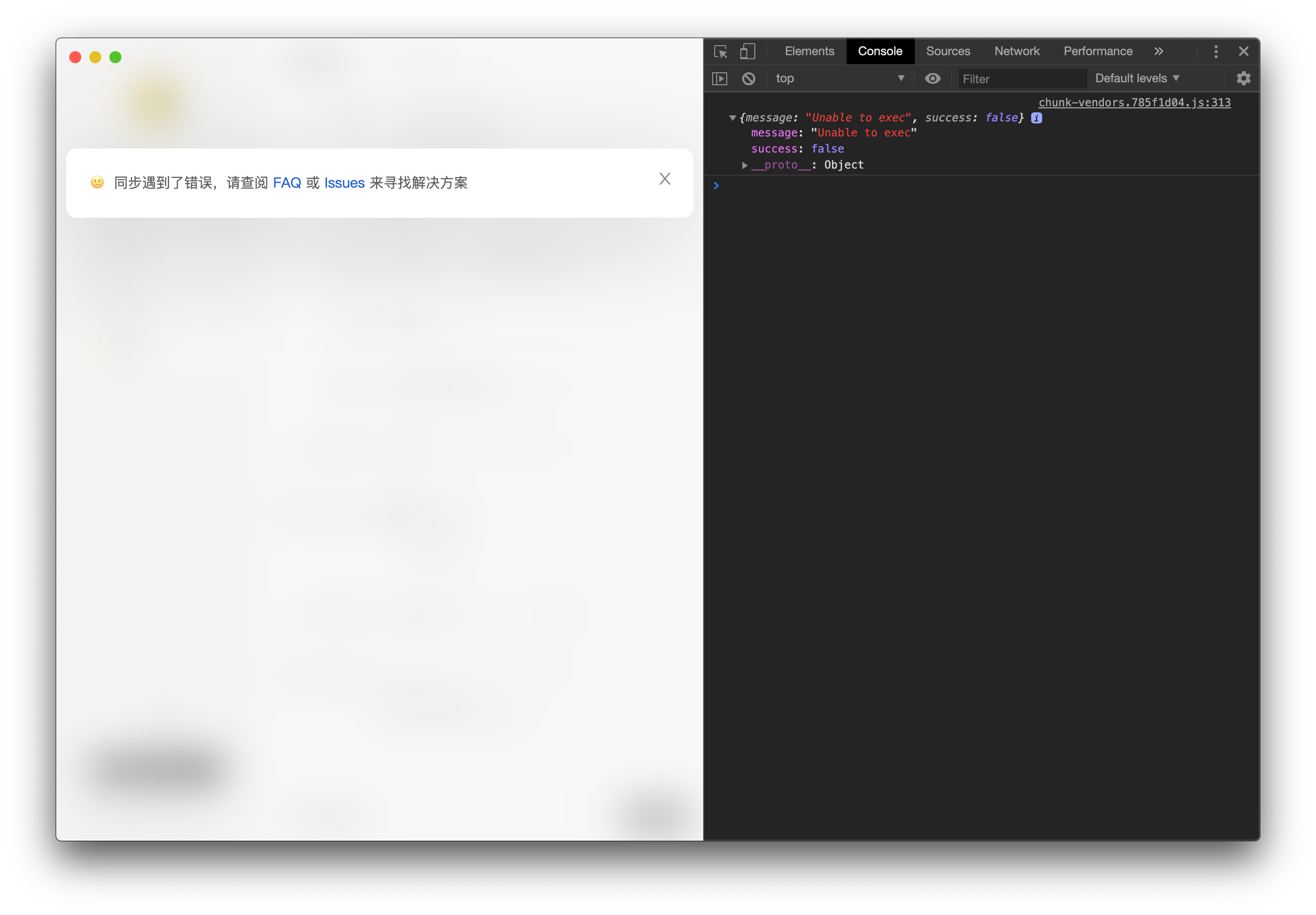Create a live expression with the eye icon

pyautogui.click(x=933, y=79)
